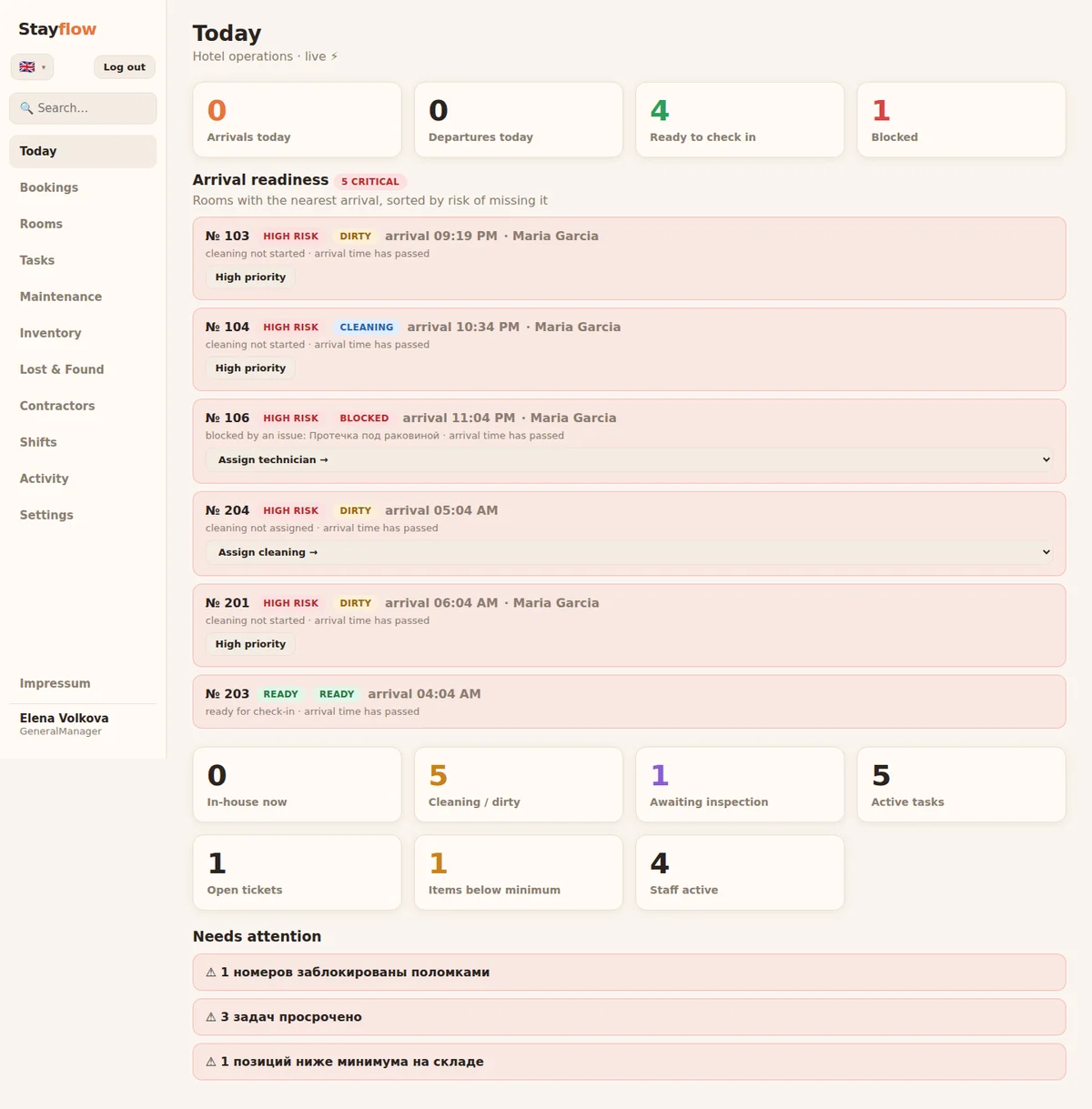Screen dimensions: 1092x1109
Task: Open the Shifts page
Action: (x=83, y=442)
